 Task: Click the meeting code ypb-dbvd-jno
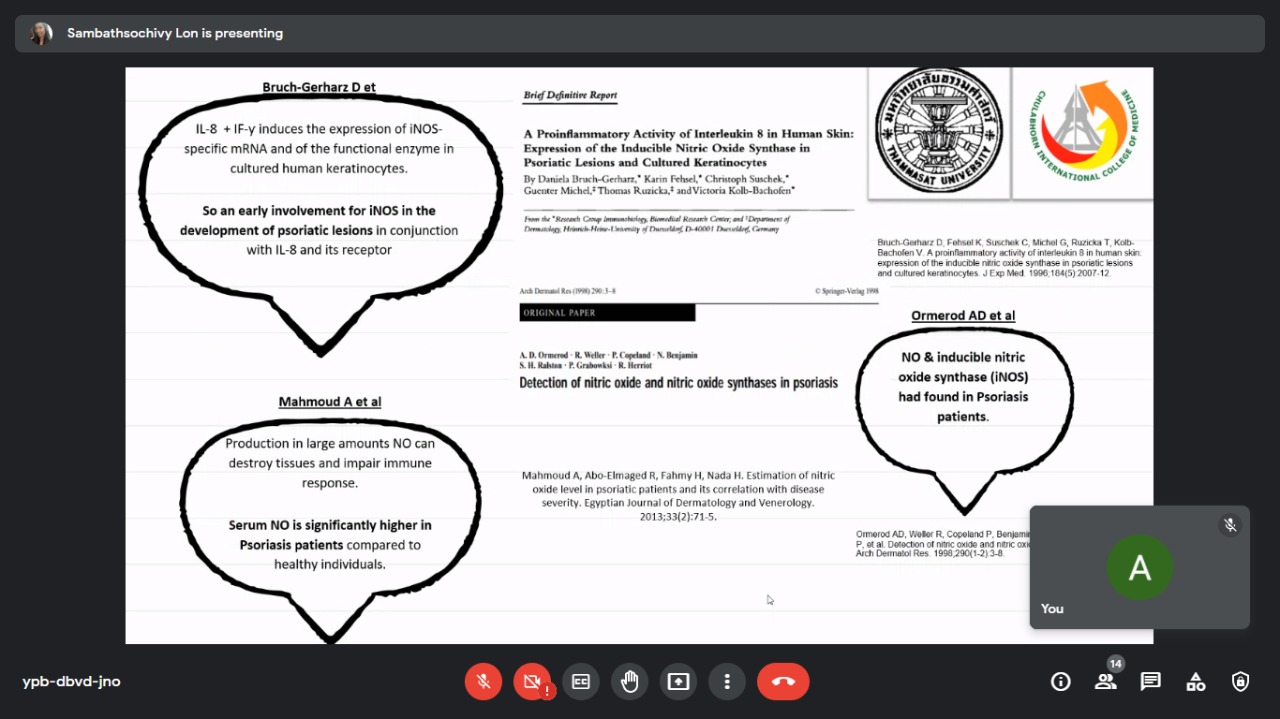point(72,682)
